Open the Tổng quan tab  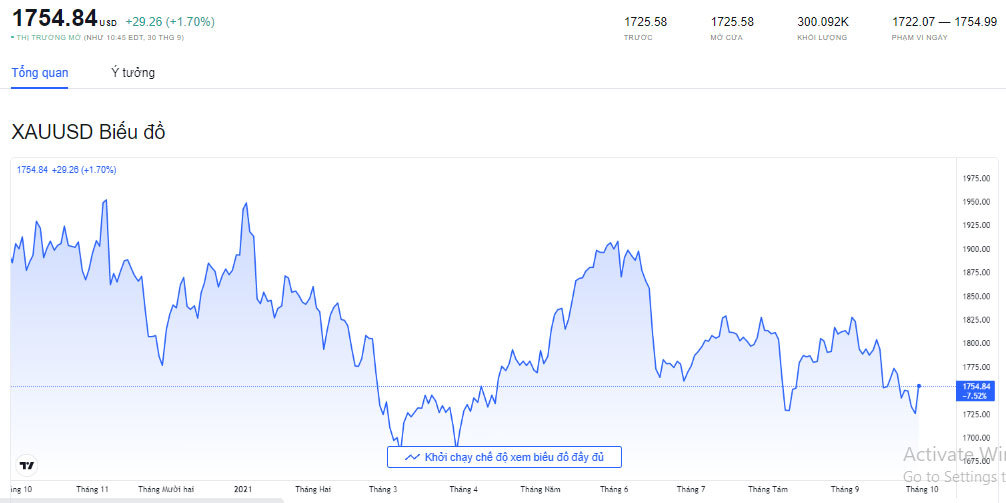coord(40,73)
